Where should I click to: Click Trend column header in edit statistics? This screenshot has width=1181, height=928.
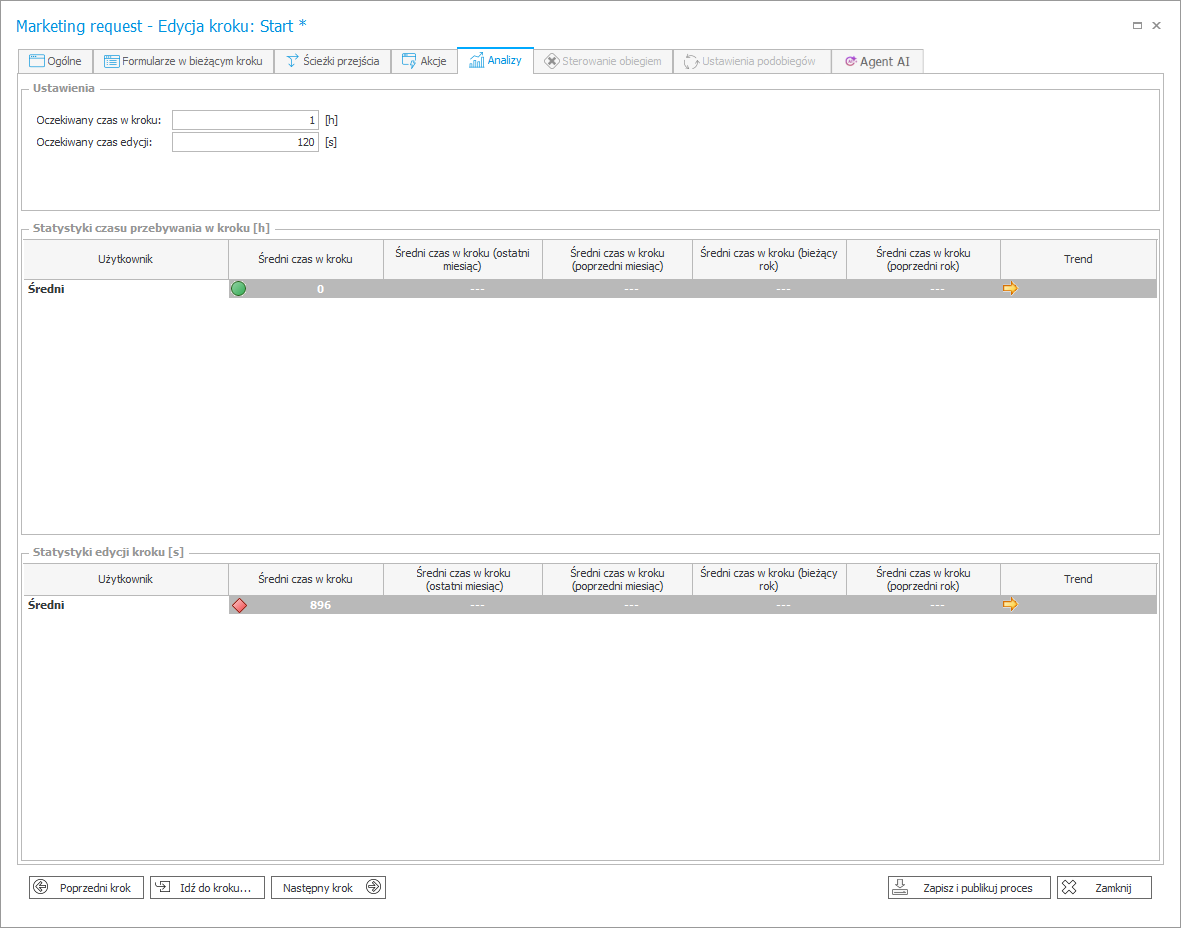pos(1078,579)
